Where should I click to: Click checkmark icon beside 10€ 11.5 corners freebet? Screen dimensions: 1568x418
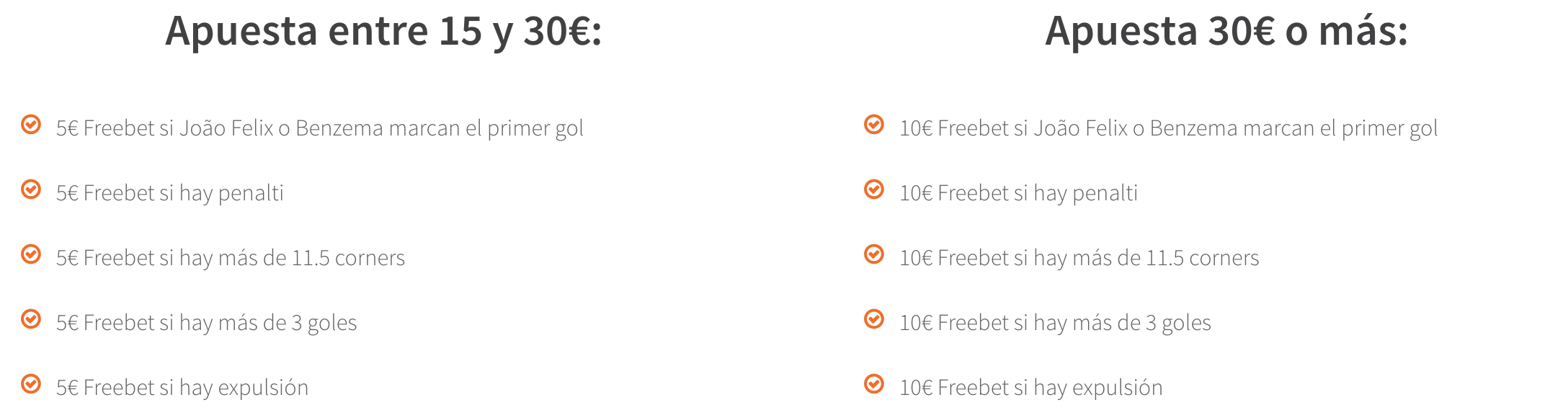(x=874, y=254)
